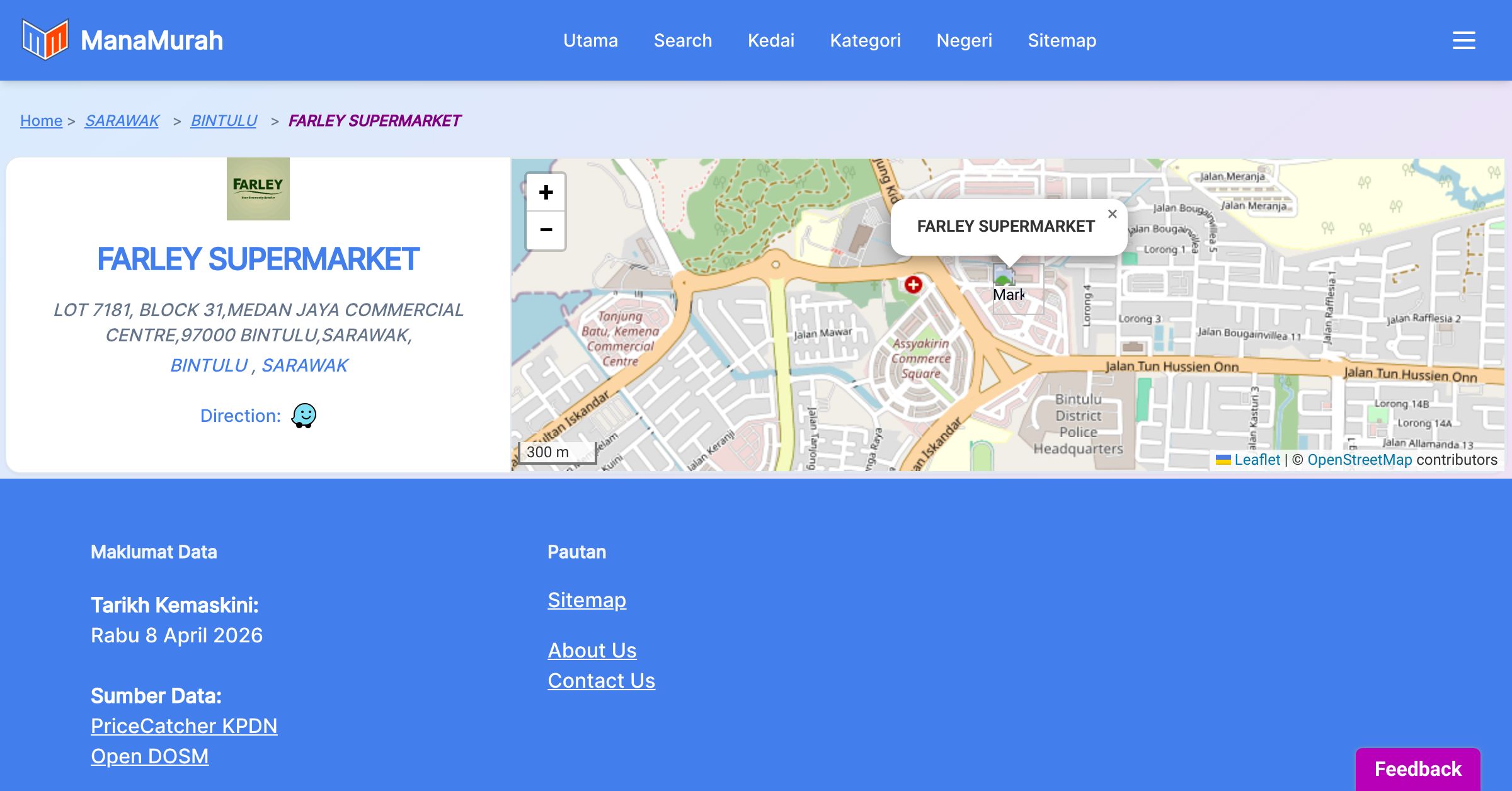1512x791 pixels.
Task: Open Contact Us footer link
Action: 601,681
